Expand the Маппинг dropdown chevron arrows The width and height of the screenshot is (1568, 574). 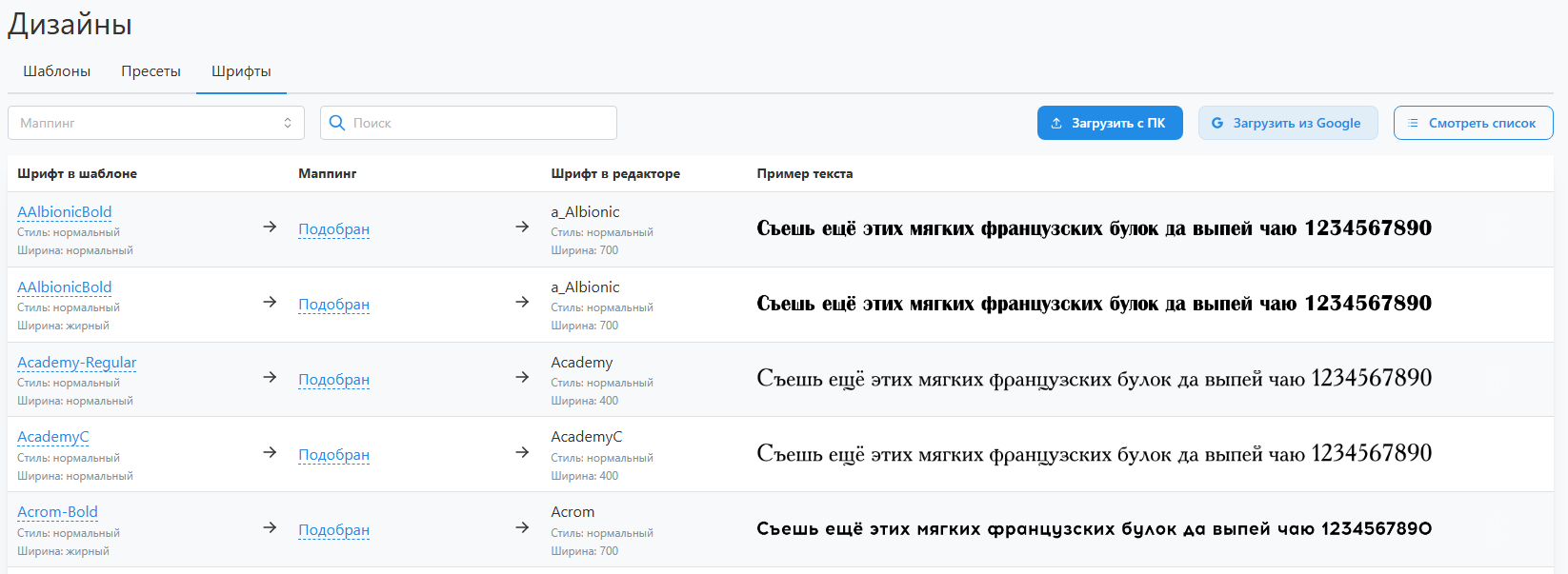tap(288, 123)
